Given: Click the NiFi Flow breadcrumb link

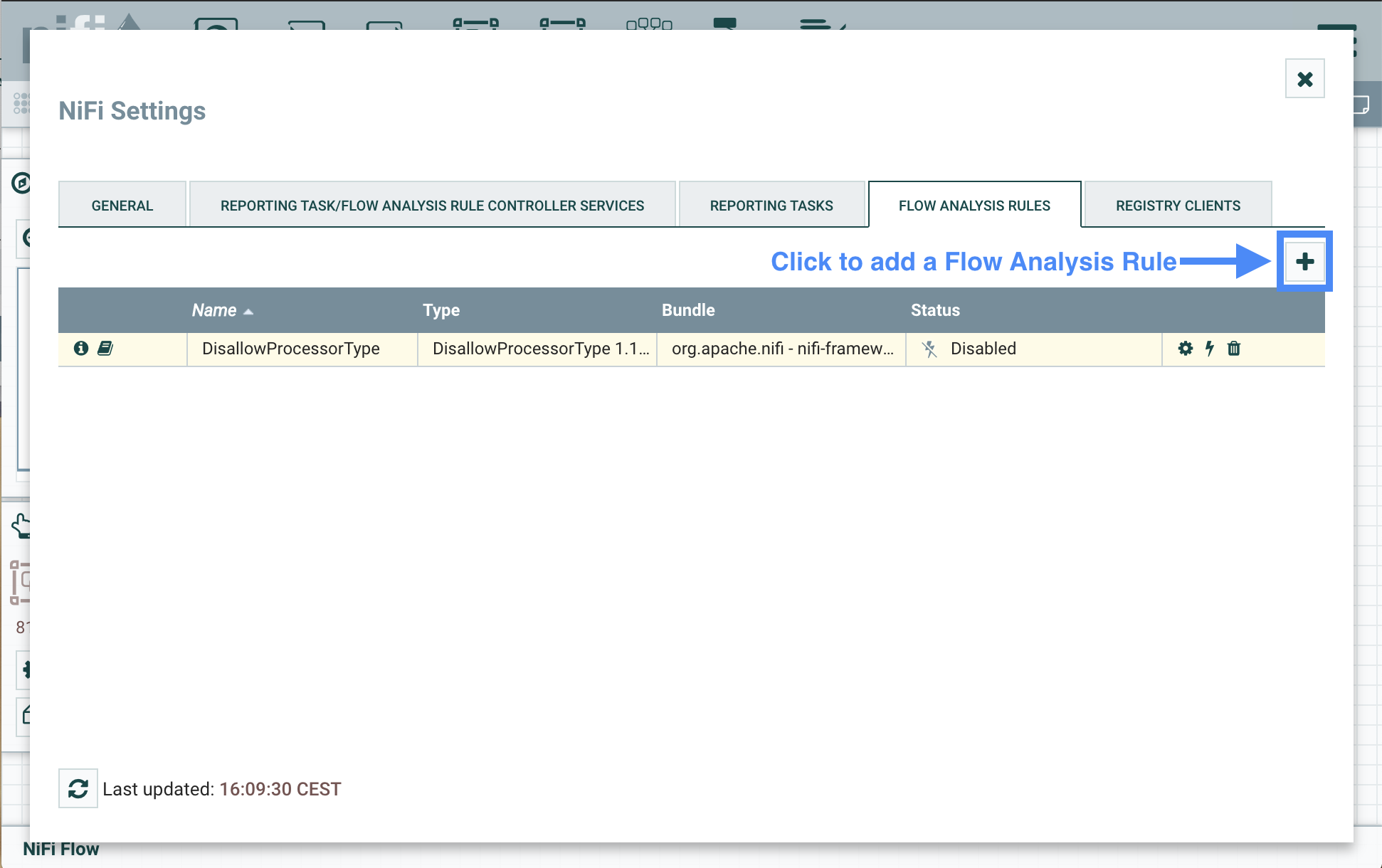Looking at the screenshot, I should coord(61,849).
